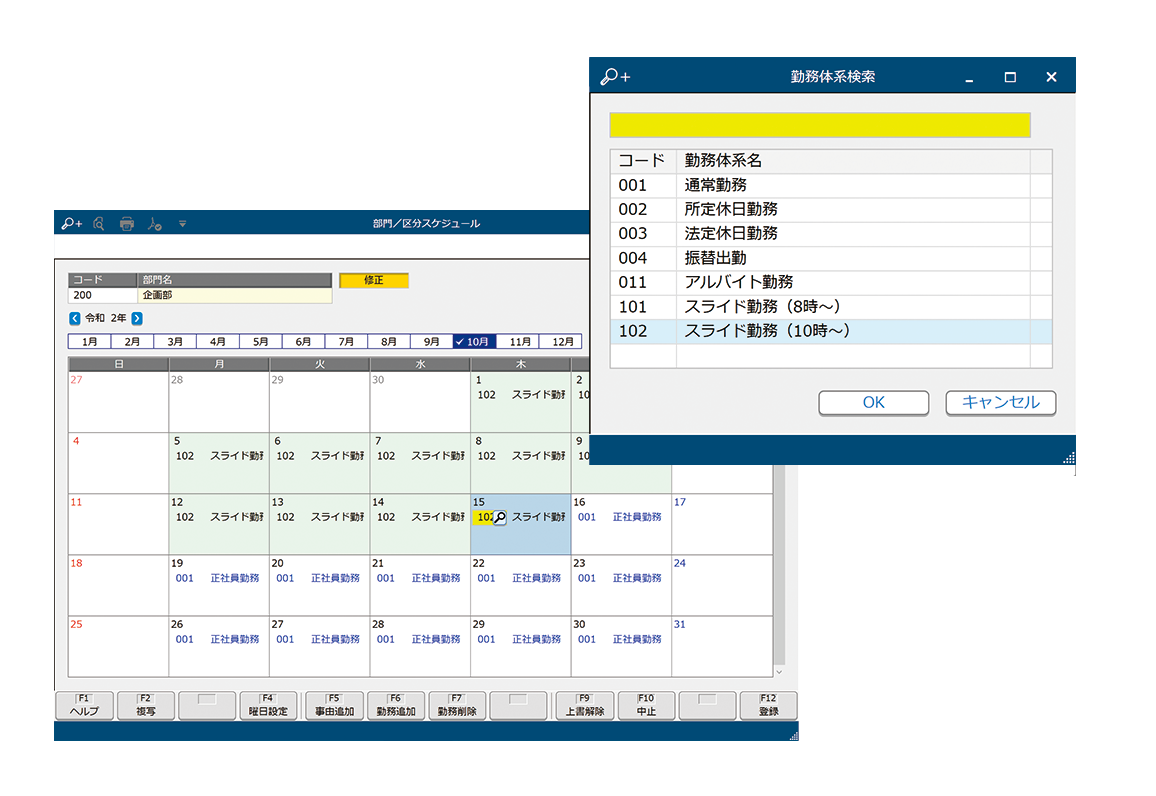Screen dimensions: 1156x796
Task: Click OK in the 勤務体系検索 dialog
Action: tap(874, 403)
